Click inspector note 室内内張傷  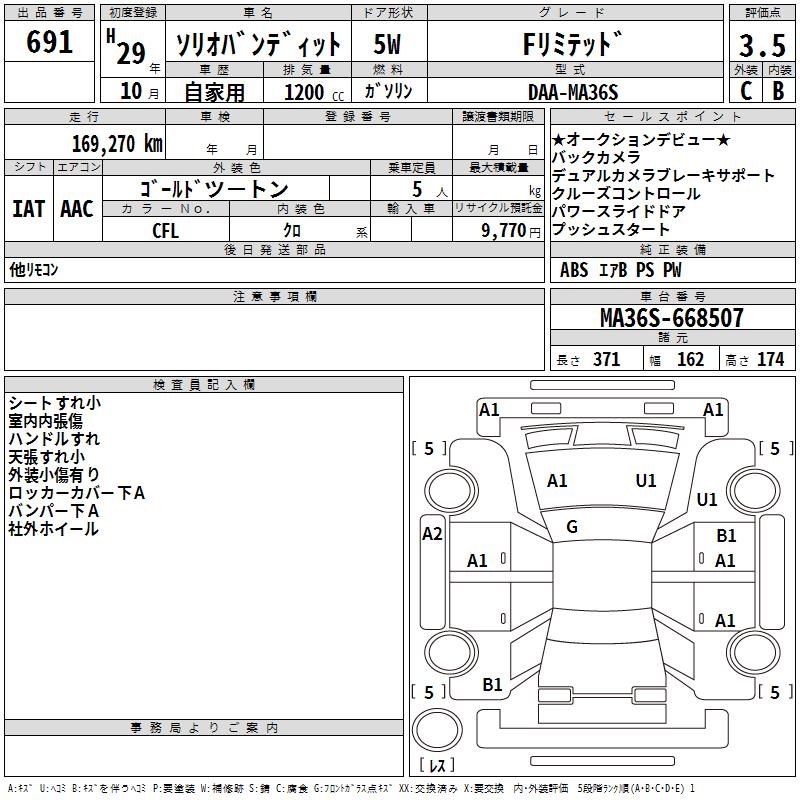45,421
